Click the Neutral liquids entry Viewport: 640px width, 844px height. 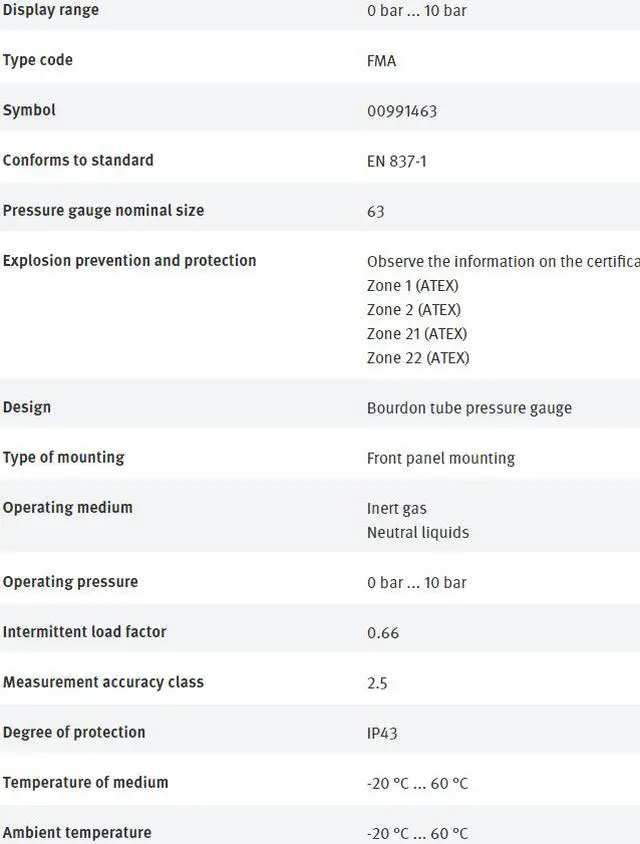pos(417,532)
